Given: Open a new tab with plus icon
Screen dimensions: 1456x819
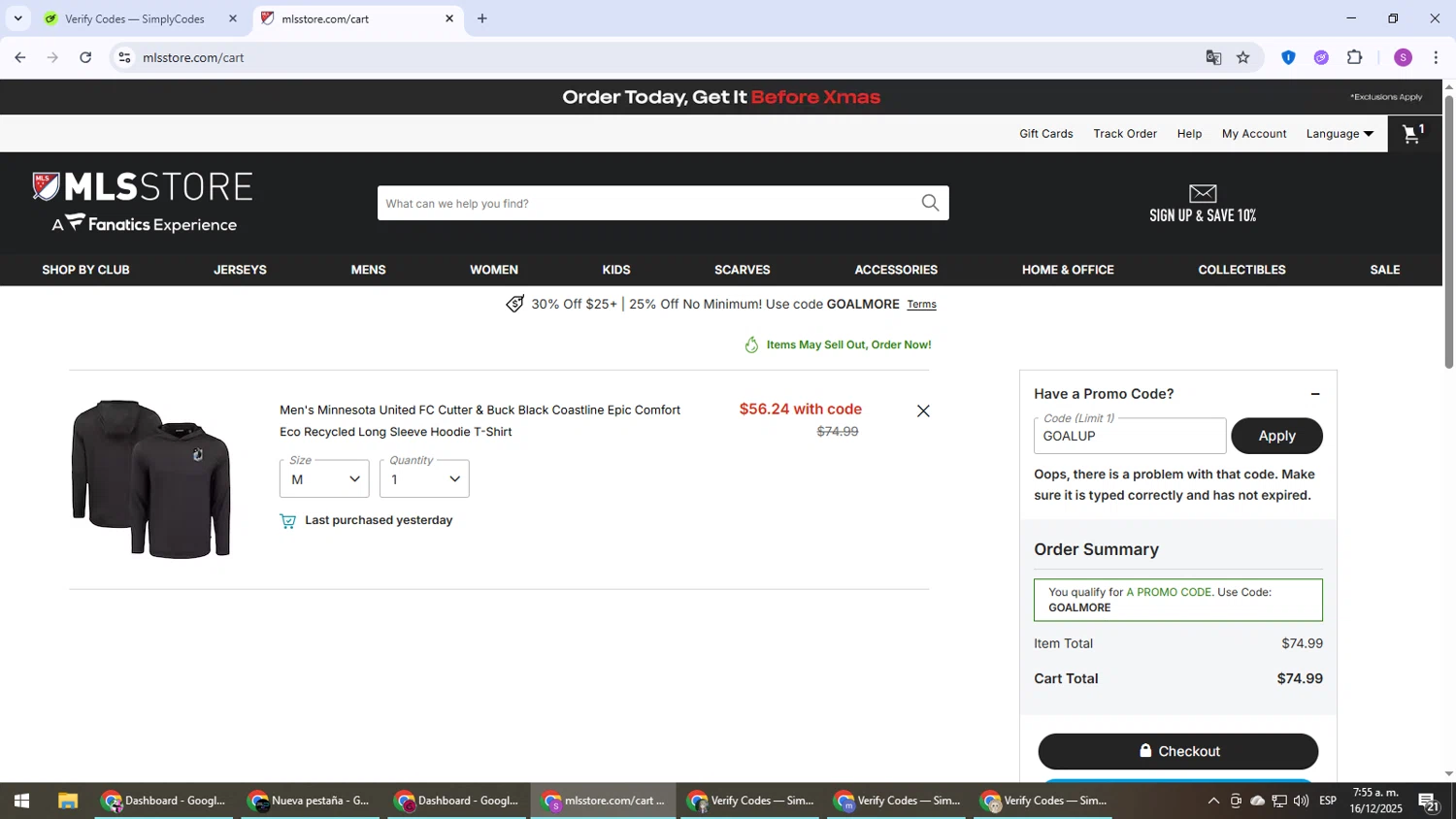Looking at the screenshot, I should click(x=482, y=18).
